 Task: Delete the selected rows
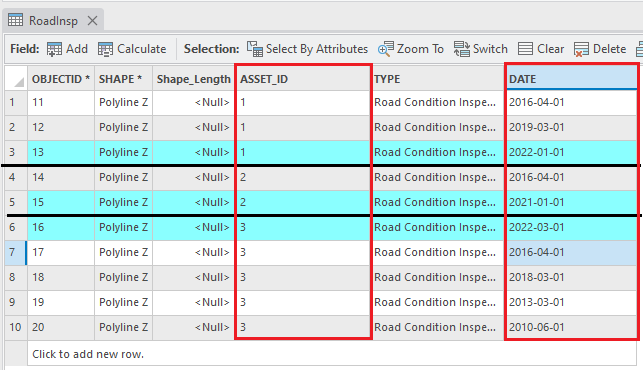(x=600, y=49)
